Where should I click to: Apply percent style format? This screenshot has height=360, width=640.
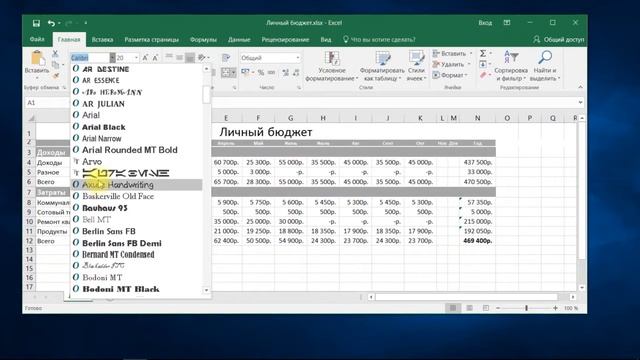coord(260,72)
